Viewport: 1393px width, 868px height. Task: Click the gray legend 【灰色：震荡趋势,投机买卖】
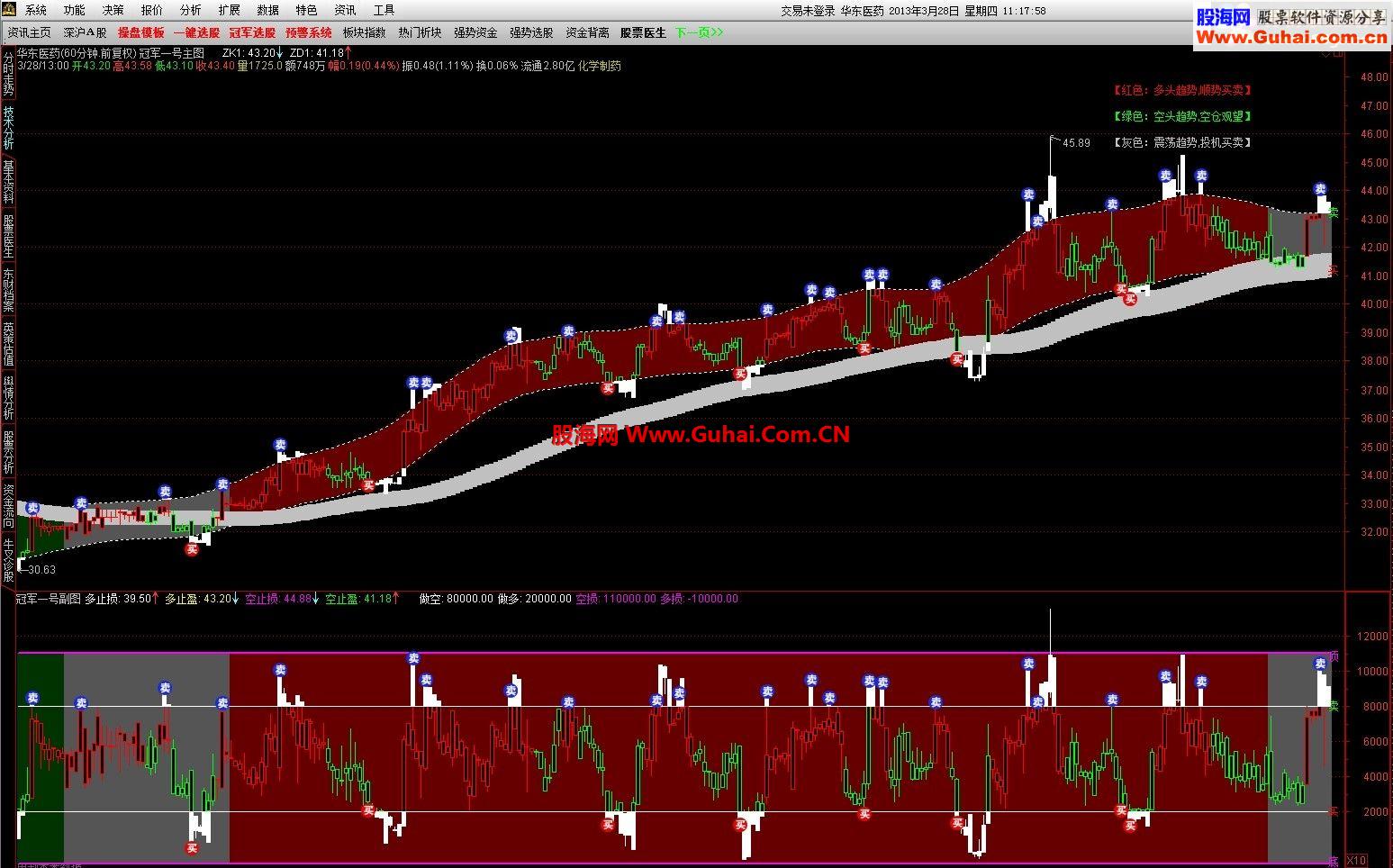[1182, 142]
